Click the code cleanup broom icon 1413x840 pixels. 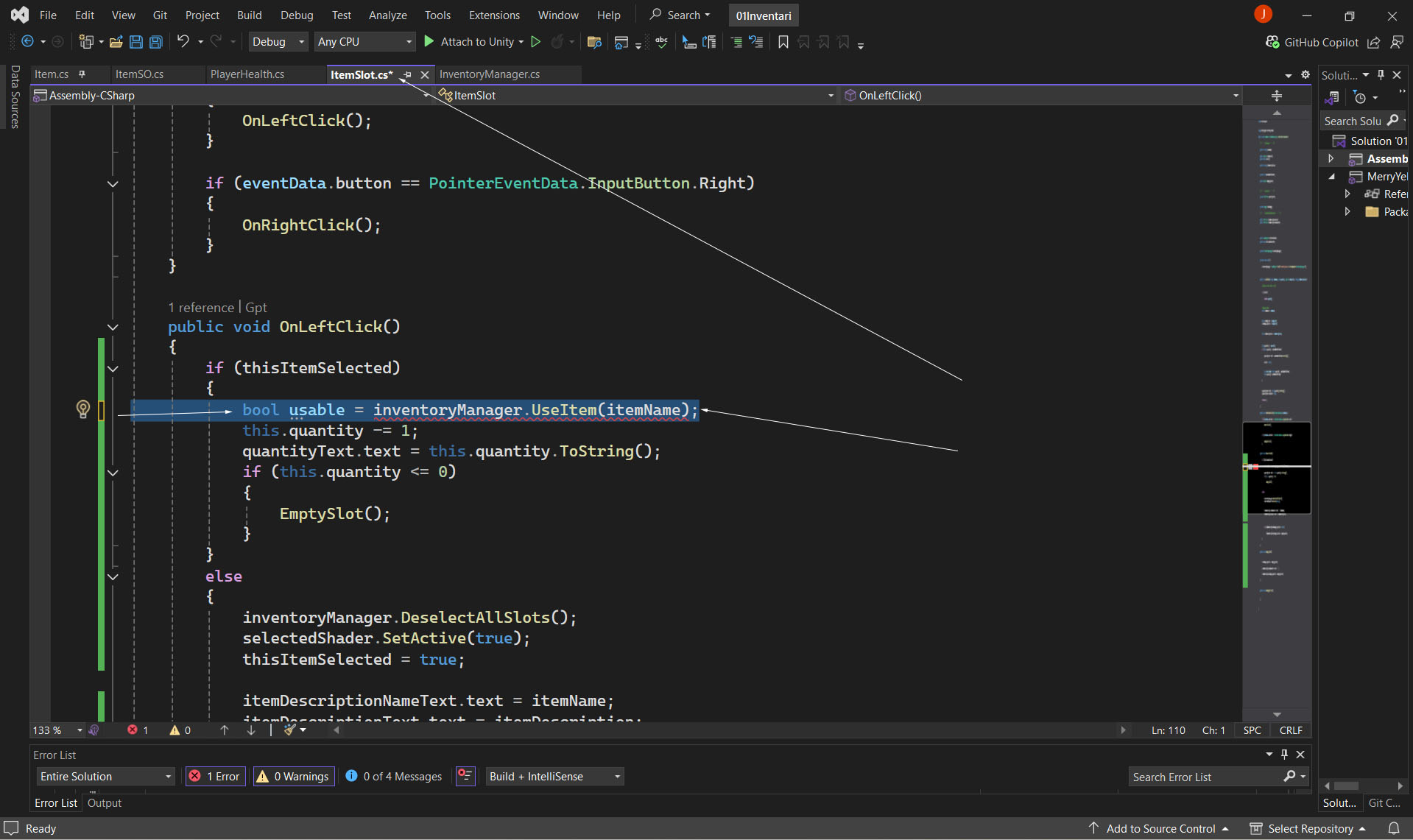[291, 730]
